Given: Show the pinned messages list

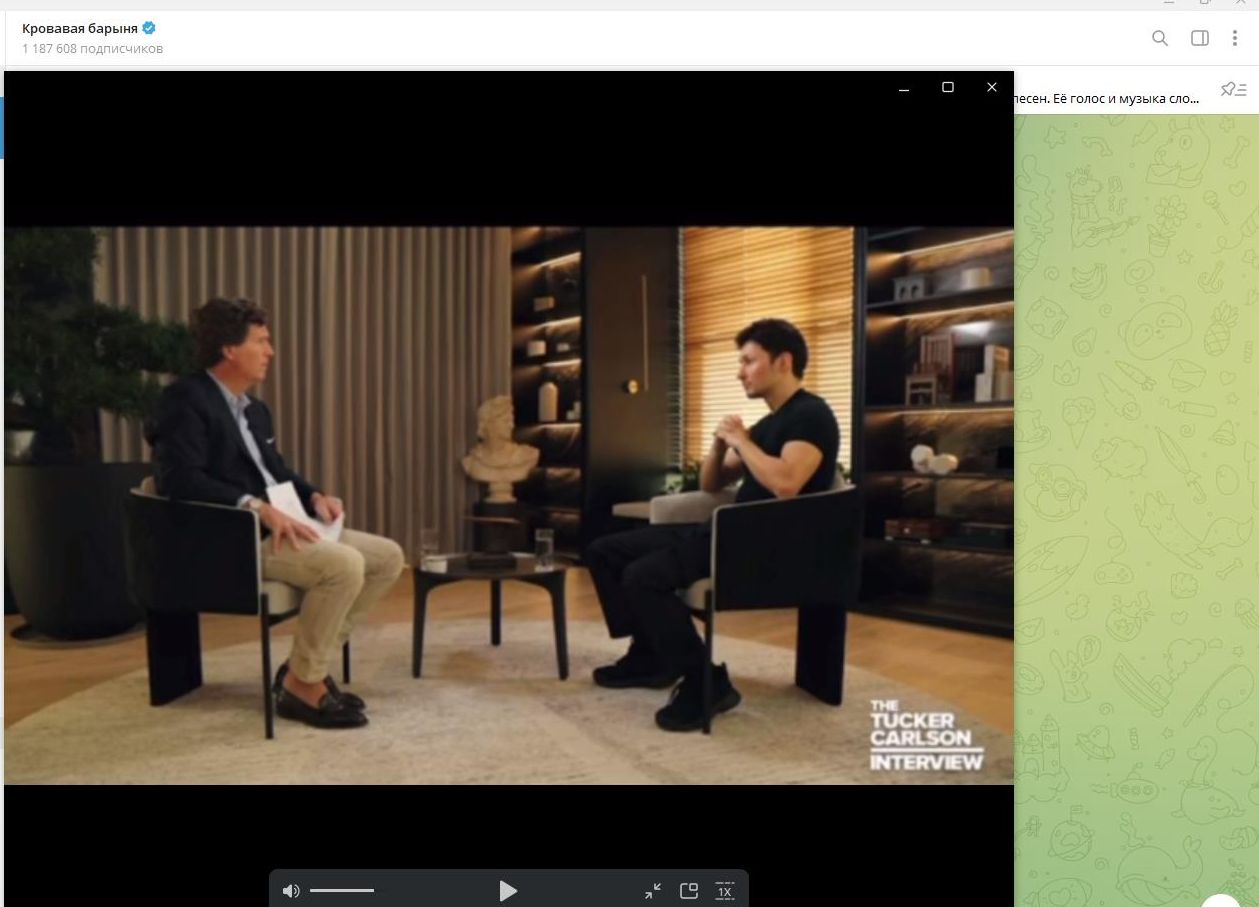Looking at the screenshot, I should coord(1234,90).
